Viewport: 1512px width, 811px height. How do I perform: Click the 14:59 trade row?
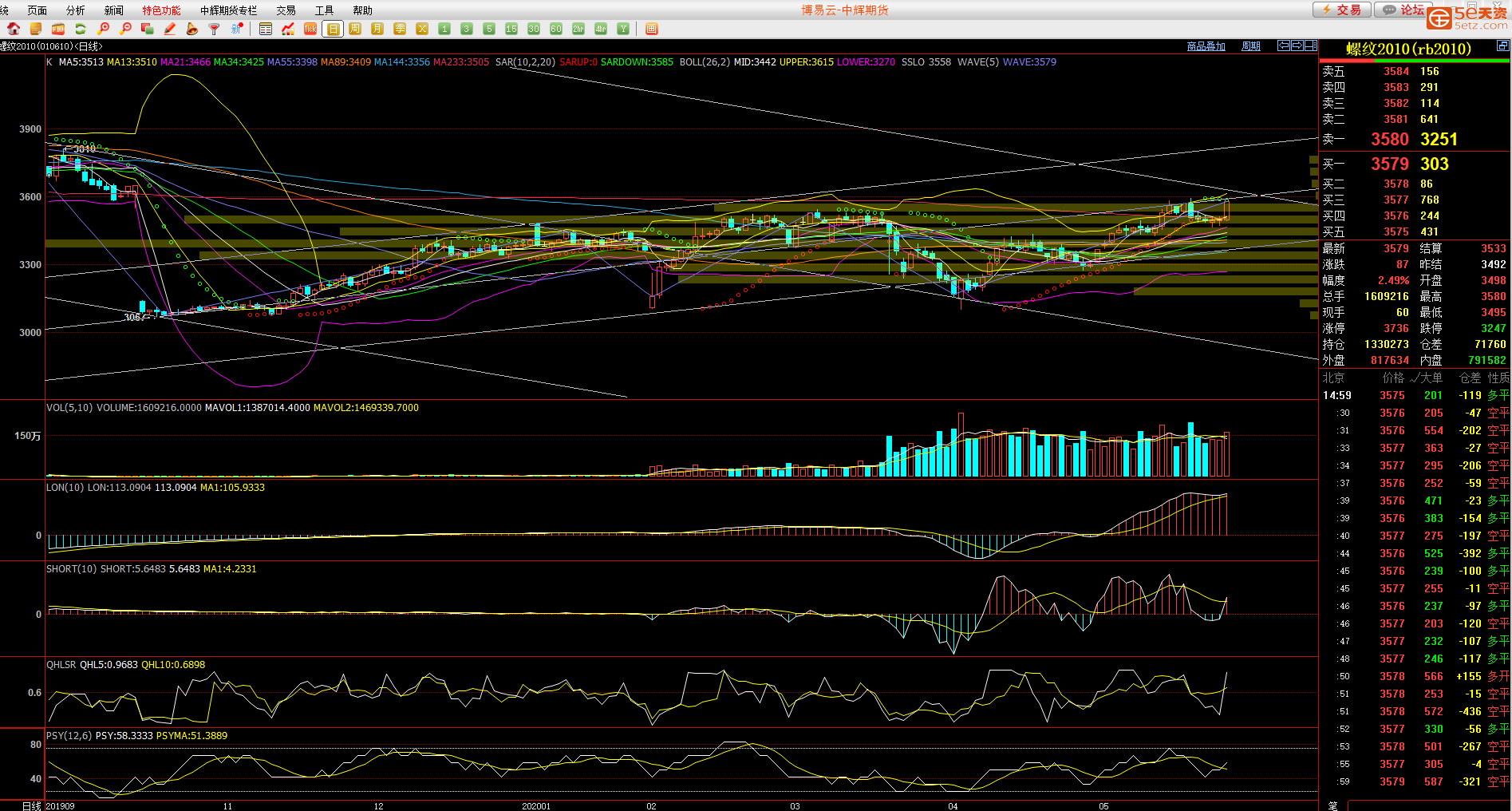1415,395
